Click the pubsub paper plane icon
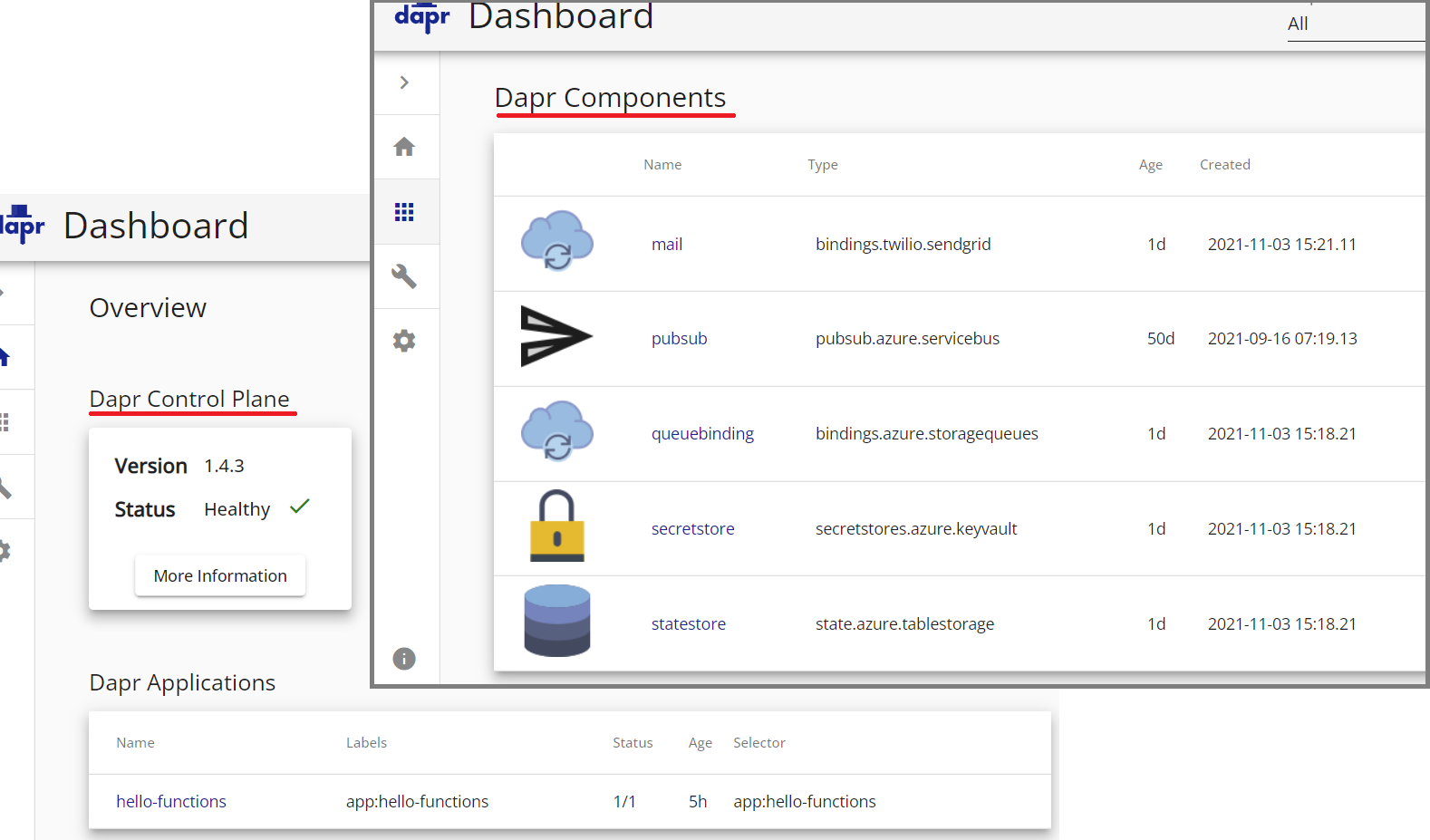This screenshot has height=840, width=1430. pos(556,337)
